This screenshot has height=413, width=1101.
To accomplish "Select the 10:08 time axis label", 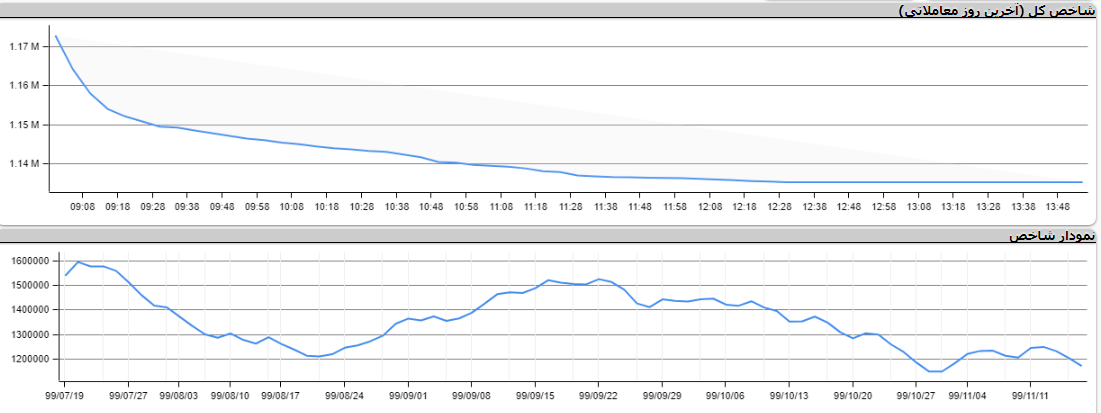I will 291,207.
